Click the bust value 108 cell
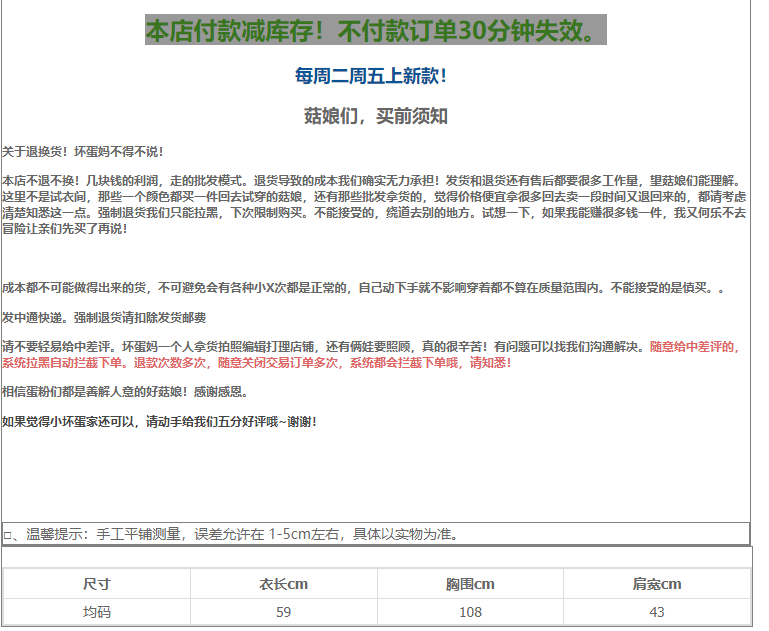Image resolution: width=769 pixels, height=631 pixels. coord(470,611)
